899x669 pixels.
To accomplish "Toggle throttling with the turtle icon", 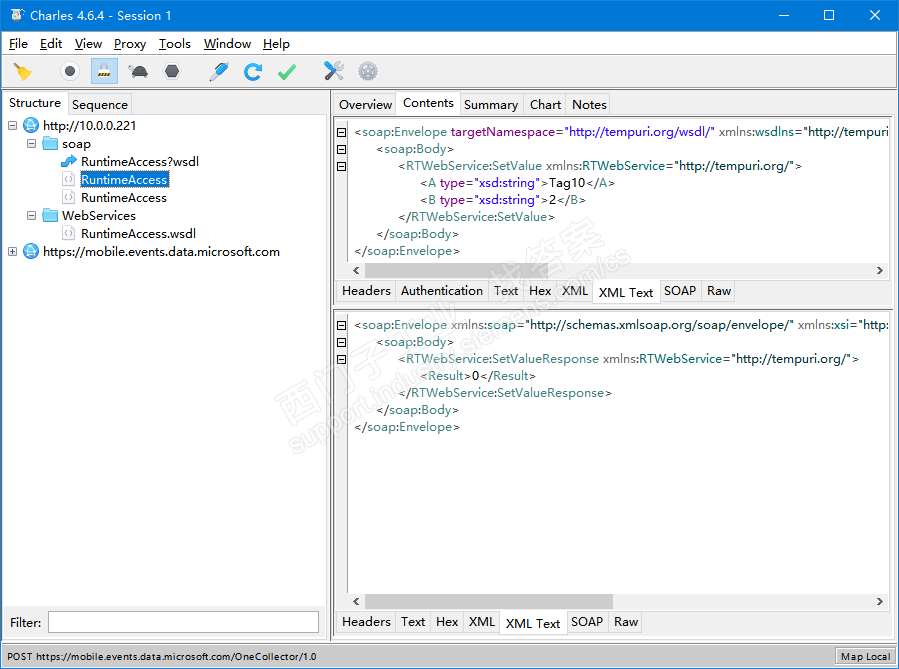I will point(138,71).
